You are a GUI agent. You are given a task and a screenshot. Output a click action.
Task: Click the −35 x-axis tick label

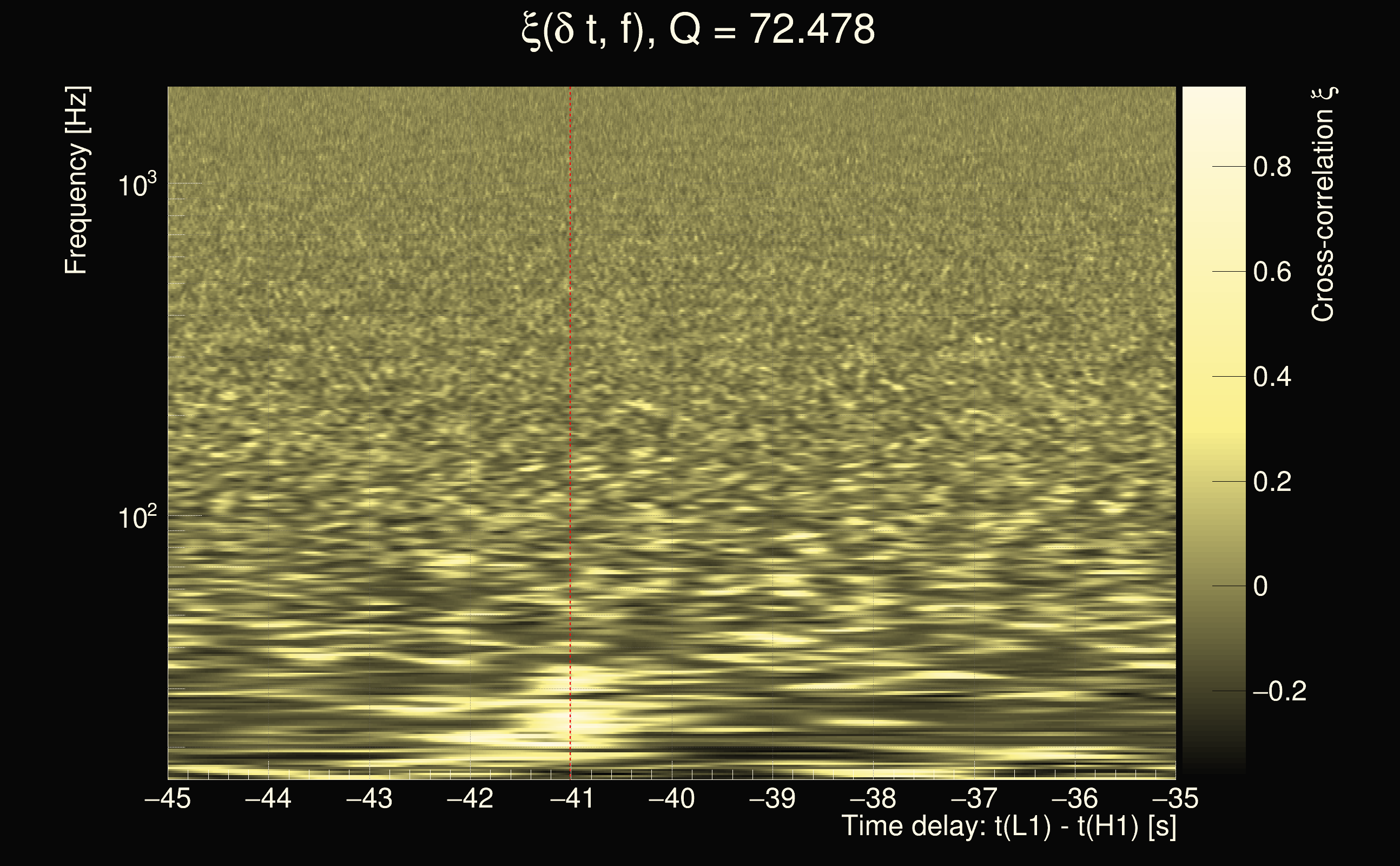point(1175,798)
